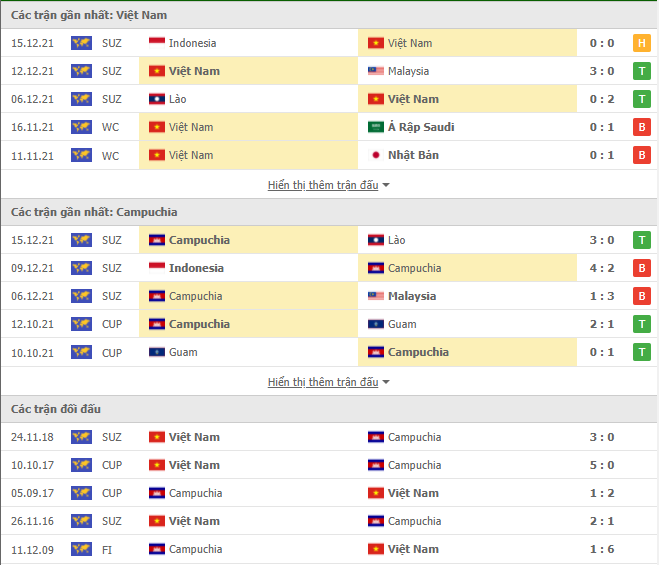Click red B badge on Indonesia–Campuchia 4:2 row
667x565 pixels.
tap(641, 268)
